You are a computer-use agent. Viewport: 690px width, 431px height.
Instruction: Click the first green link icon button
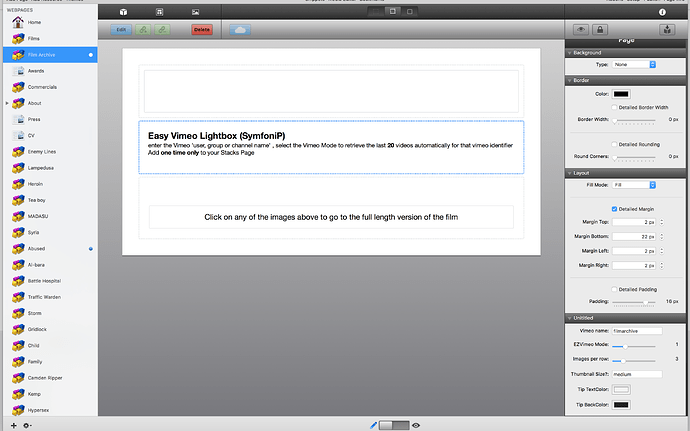point(143,29)
